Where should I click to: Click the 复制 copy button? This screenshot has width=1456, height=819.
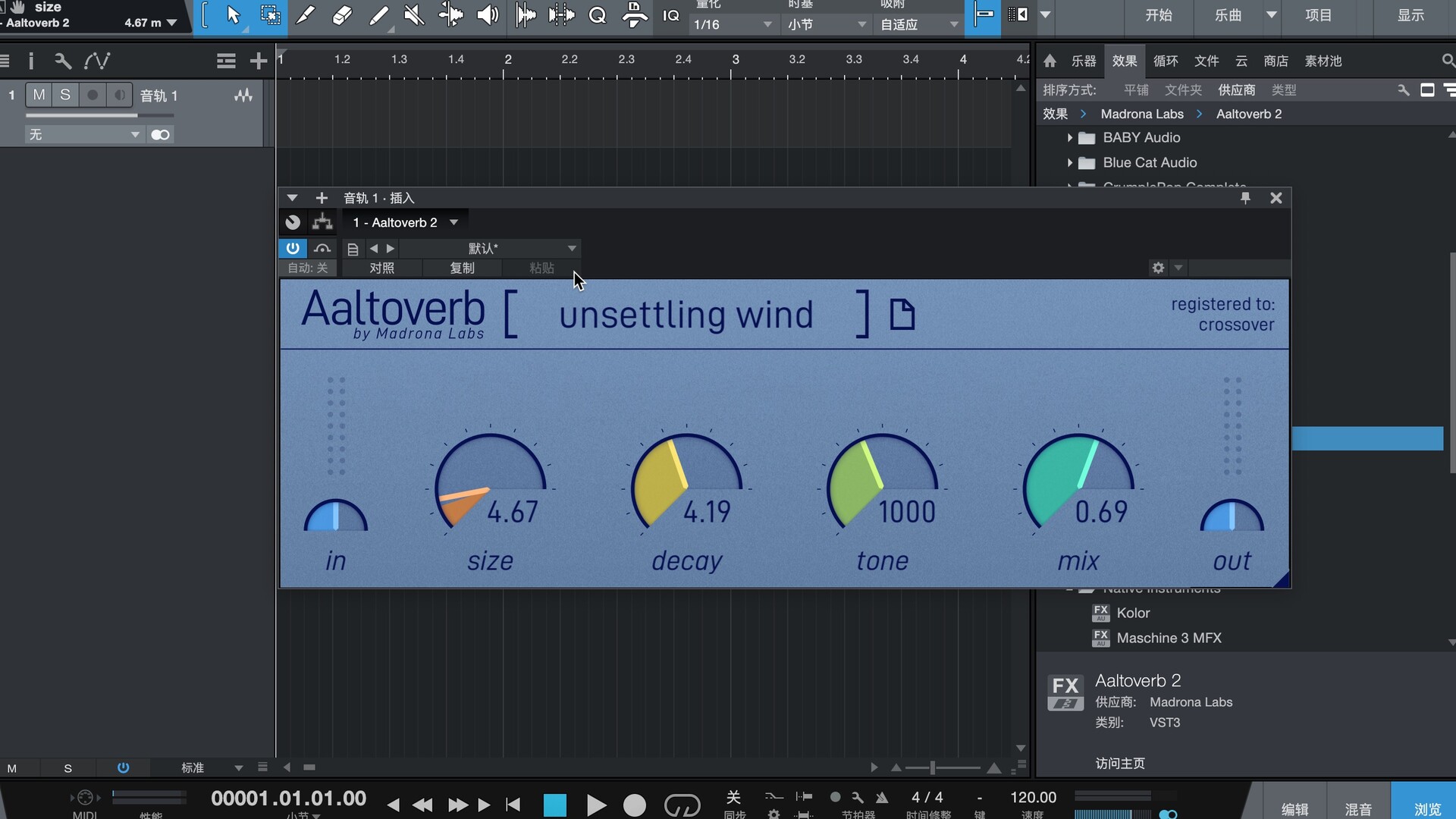(x=462, y=268)
